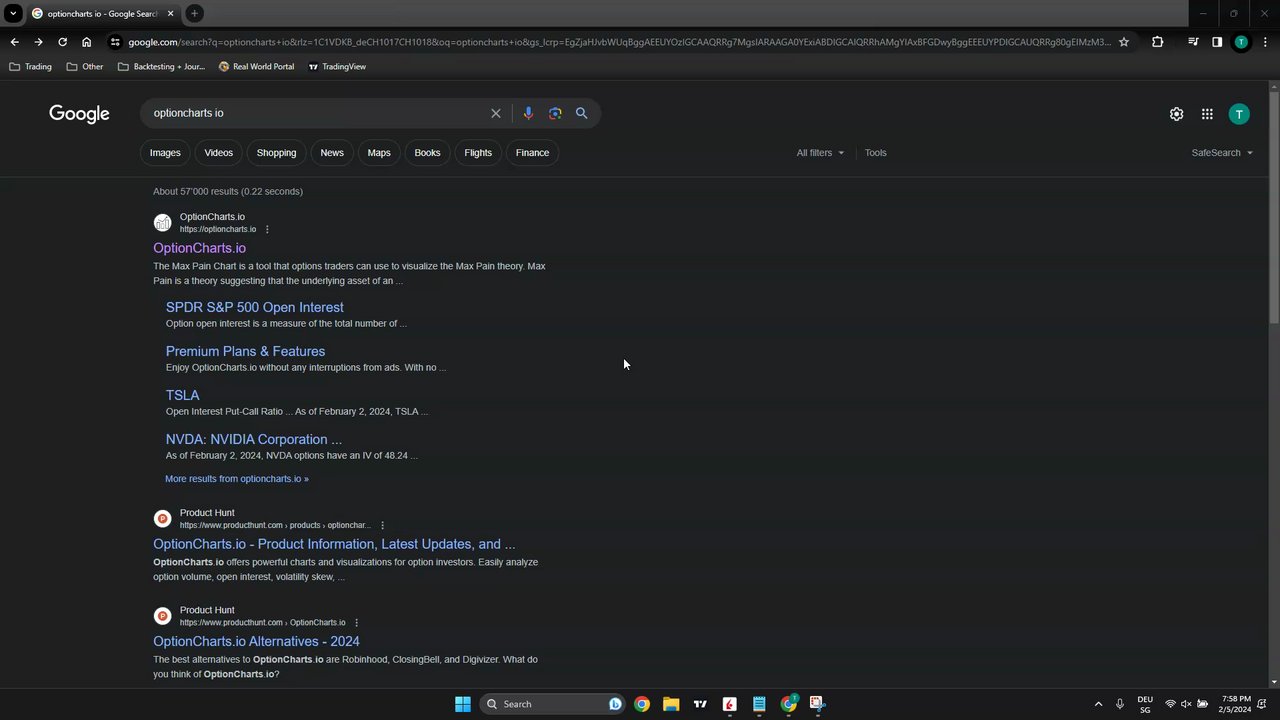
Task: Go back to previous page
Action: [14, 42]
